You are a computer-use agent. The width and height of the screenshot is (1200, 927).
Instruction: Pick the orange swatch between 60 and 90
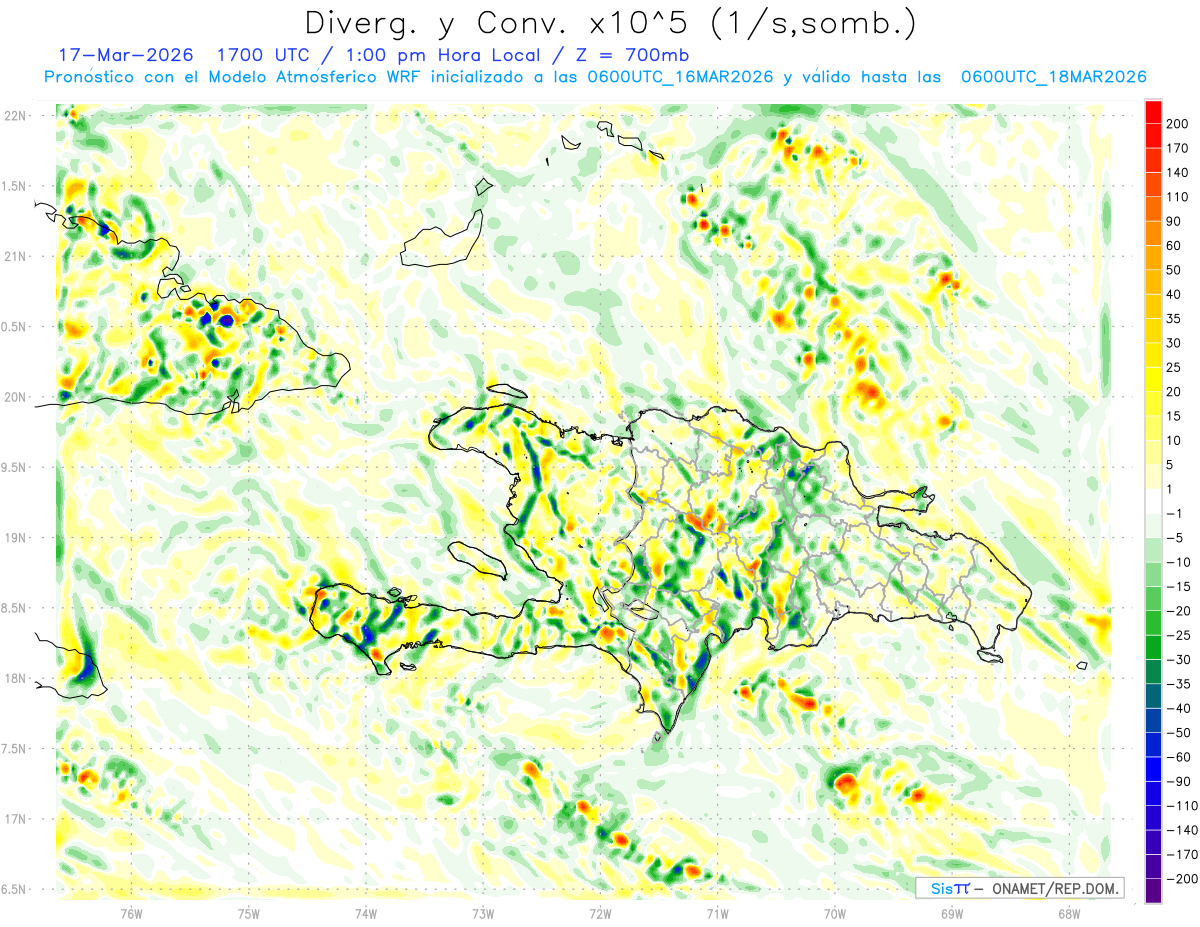tap(1153, 233)
